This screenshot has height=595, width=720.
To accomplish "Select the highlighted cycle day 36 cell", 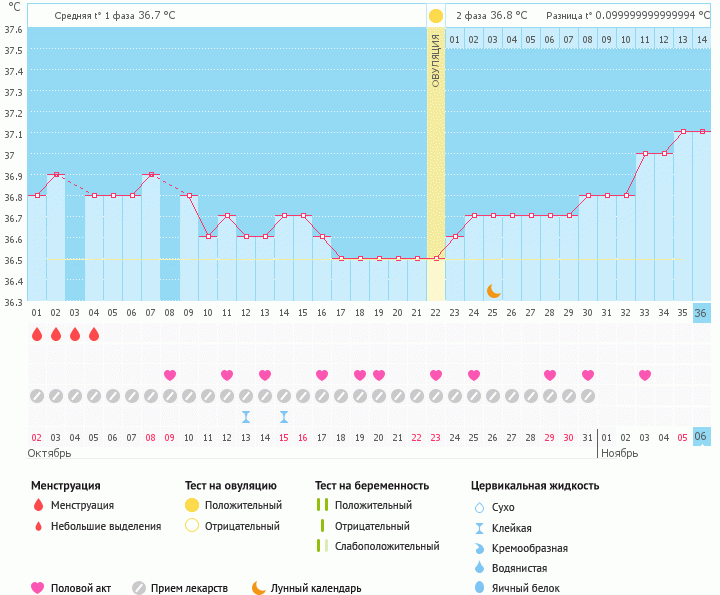I will tap(701, 313).
